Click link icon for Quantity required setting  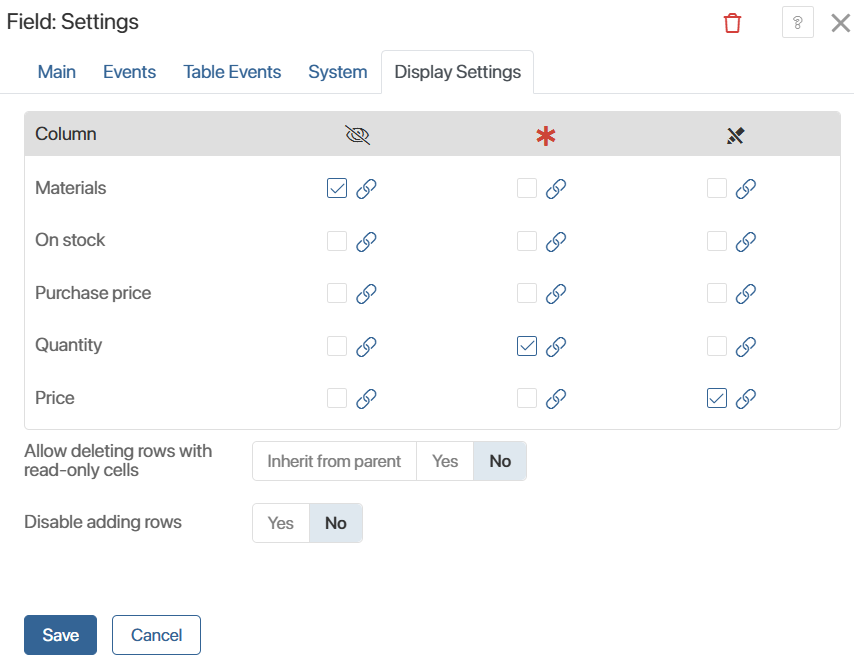(x=556, y=346)
